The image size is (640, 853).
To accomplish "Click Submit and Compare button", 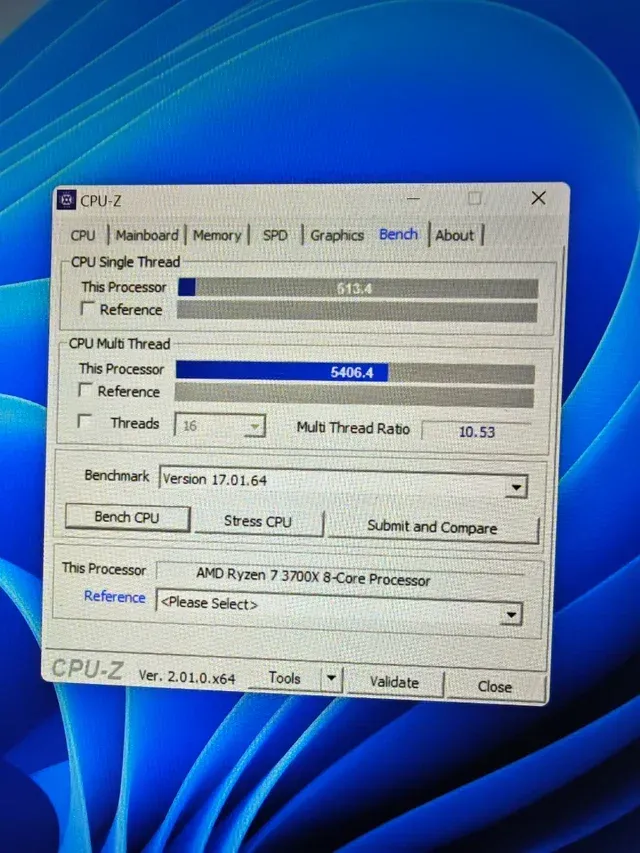I will pos(433,527).
